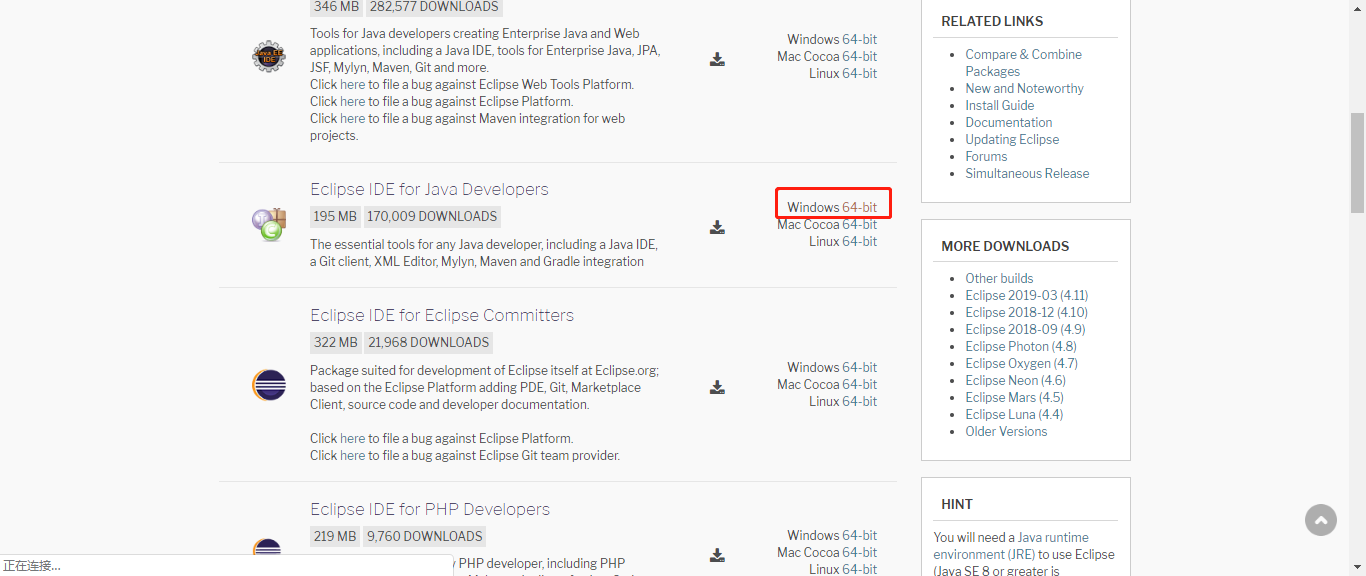Click 'here' to file Maven integration bug
Viewport: 1366px width, 576px height.
[352, 119]
